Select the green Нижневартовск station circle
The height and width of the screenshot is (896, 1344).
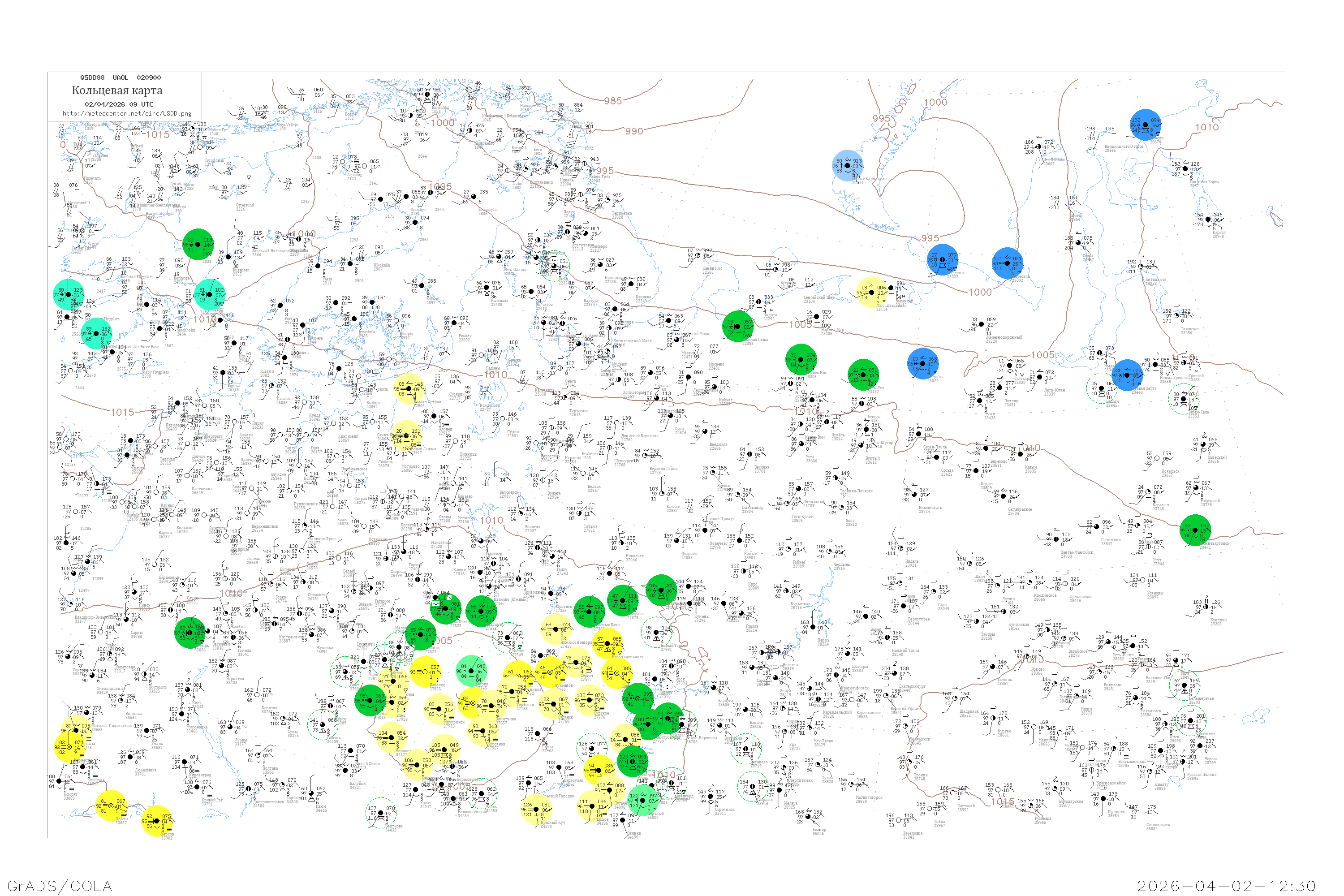[x=1195, y=530]
